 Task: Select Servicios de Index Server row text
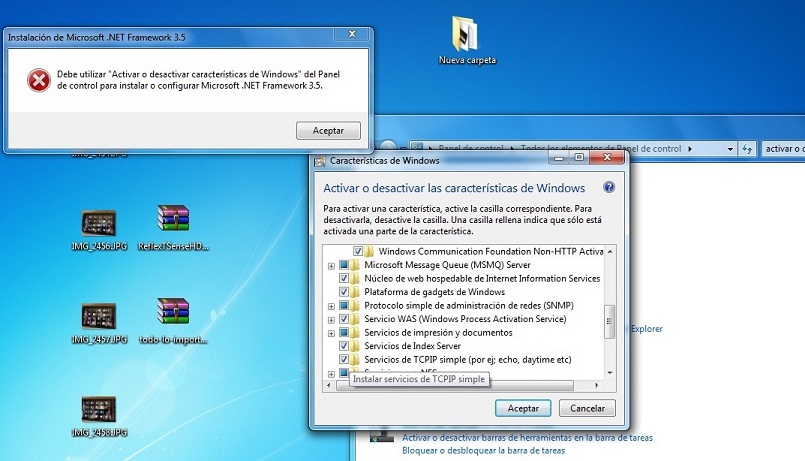[x=412, y=346]
